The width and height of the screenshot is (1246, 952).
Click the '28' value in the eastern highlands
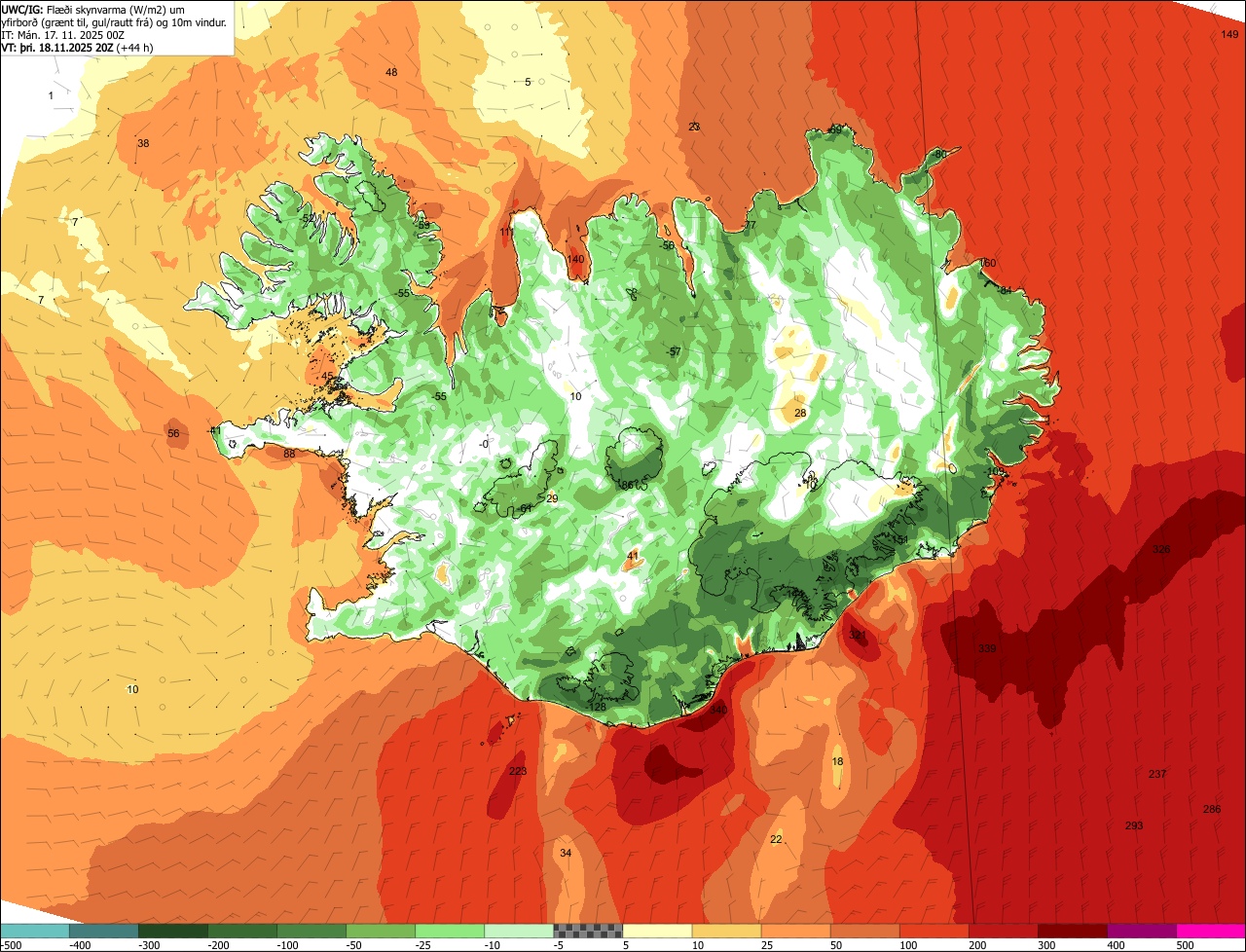coord(800,414)
